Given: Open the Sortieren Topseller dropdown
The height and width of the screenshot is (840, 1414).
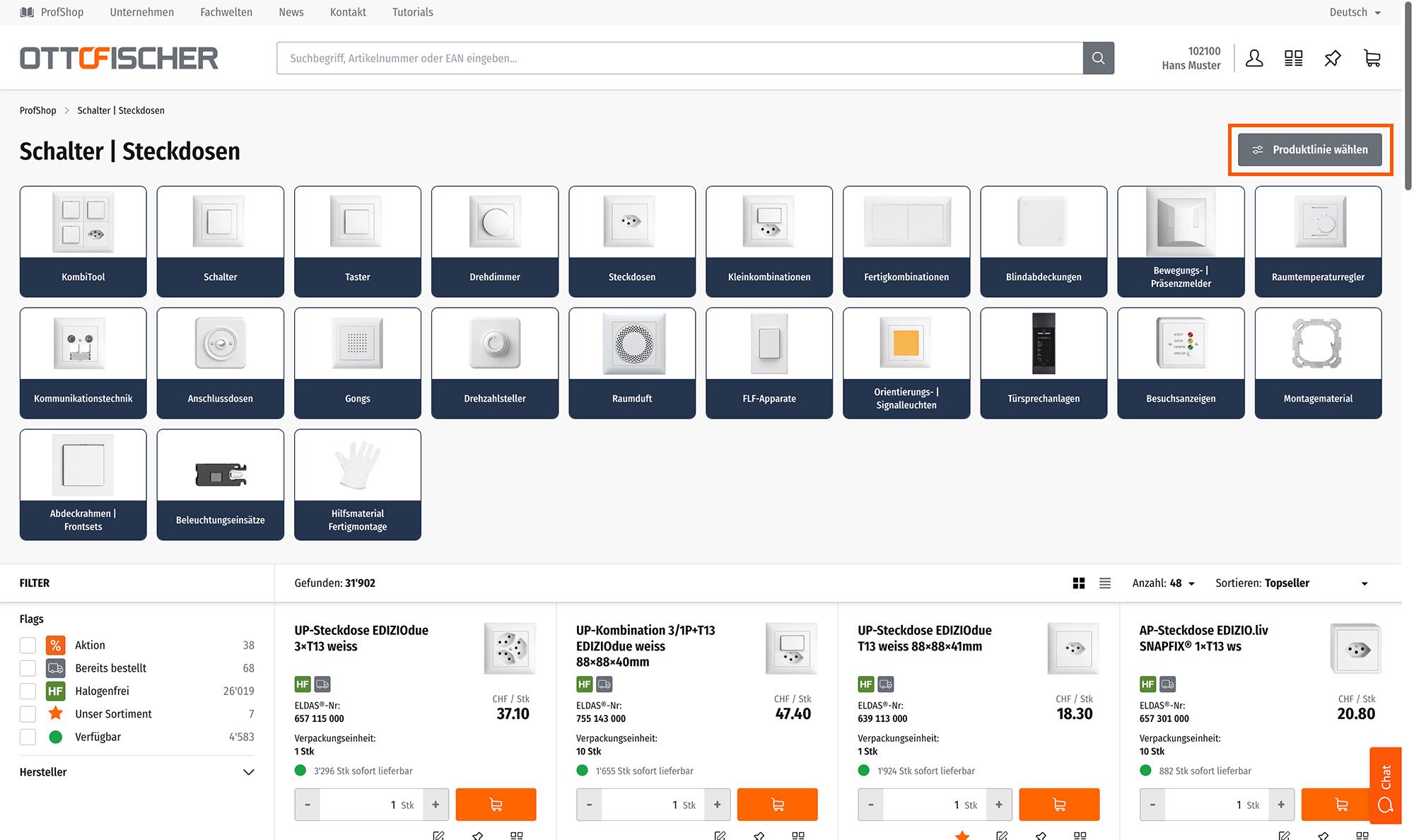Looking at the screenshot, I should tap(1291, 583).
